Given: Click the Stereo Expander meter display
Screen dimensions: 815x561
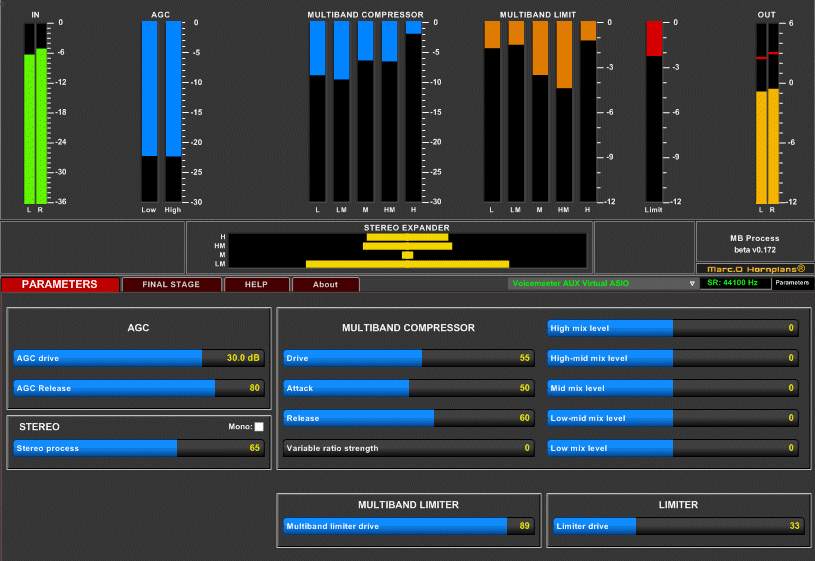Looking at the screenshot, I should coord(407,250).
